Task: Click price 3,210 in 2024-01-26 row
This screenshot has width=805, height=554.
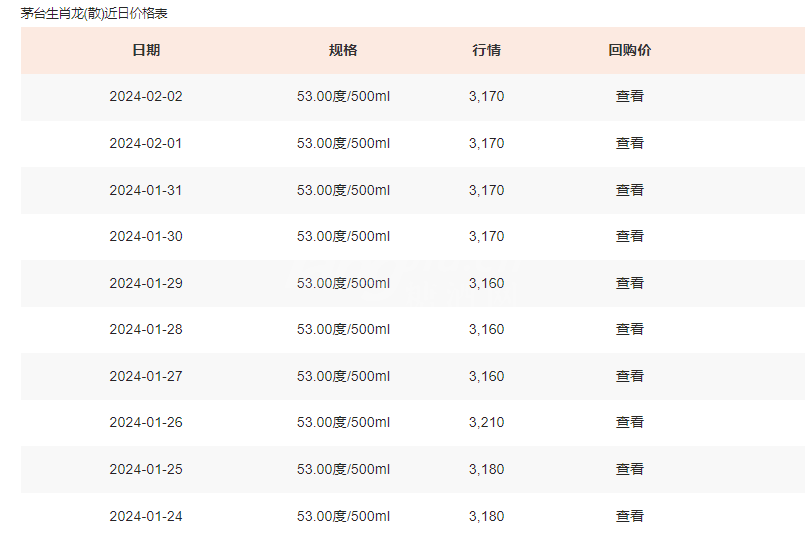Action: click(x=486, y=422)
